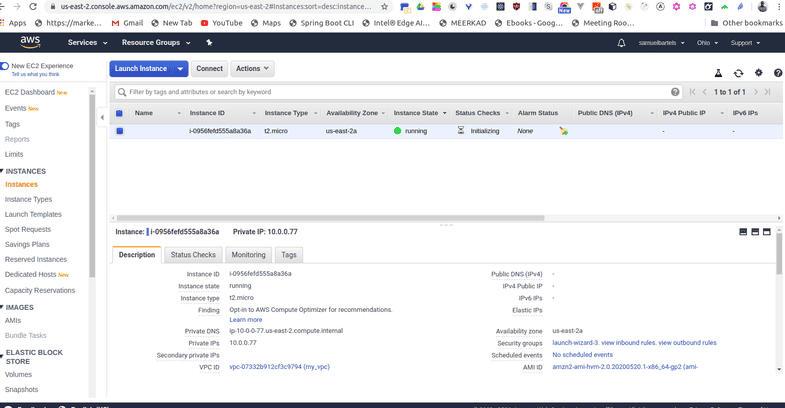Collapse IMAGES sidebar section
The width and height of the screenshot is (785, 408).
pyautogui.click(x=2, y=307)
